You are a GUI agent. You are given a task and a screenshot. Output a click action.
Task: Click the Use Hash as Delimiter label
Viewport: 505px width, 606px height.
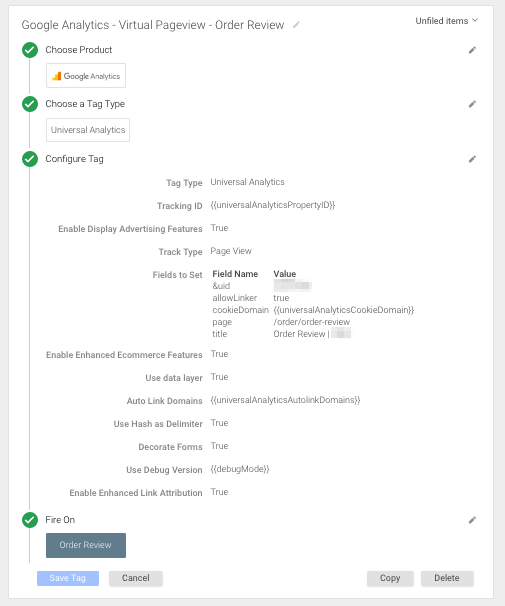[x=158, y=424]
